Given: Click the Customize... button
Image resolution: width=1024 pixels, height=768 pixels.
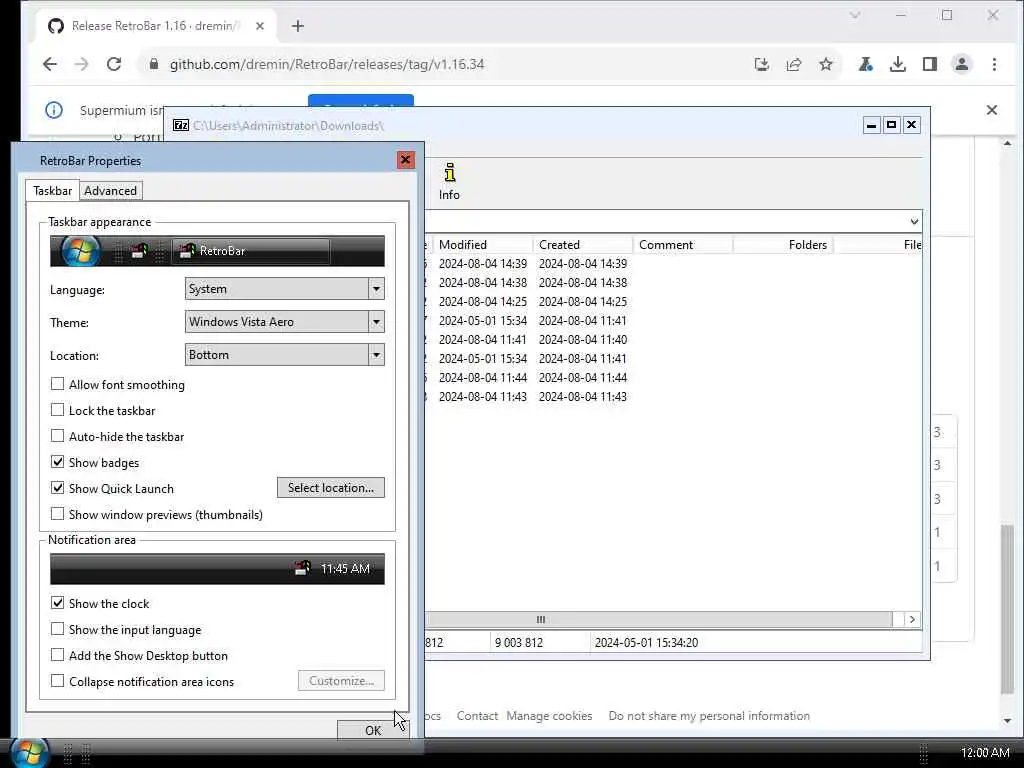Looking at the screenshot, I should pyautogui.click(x=341, y=680).
